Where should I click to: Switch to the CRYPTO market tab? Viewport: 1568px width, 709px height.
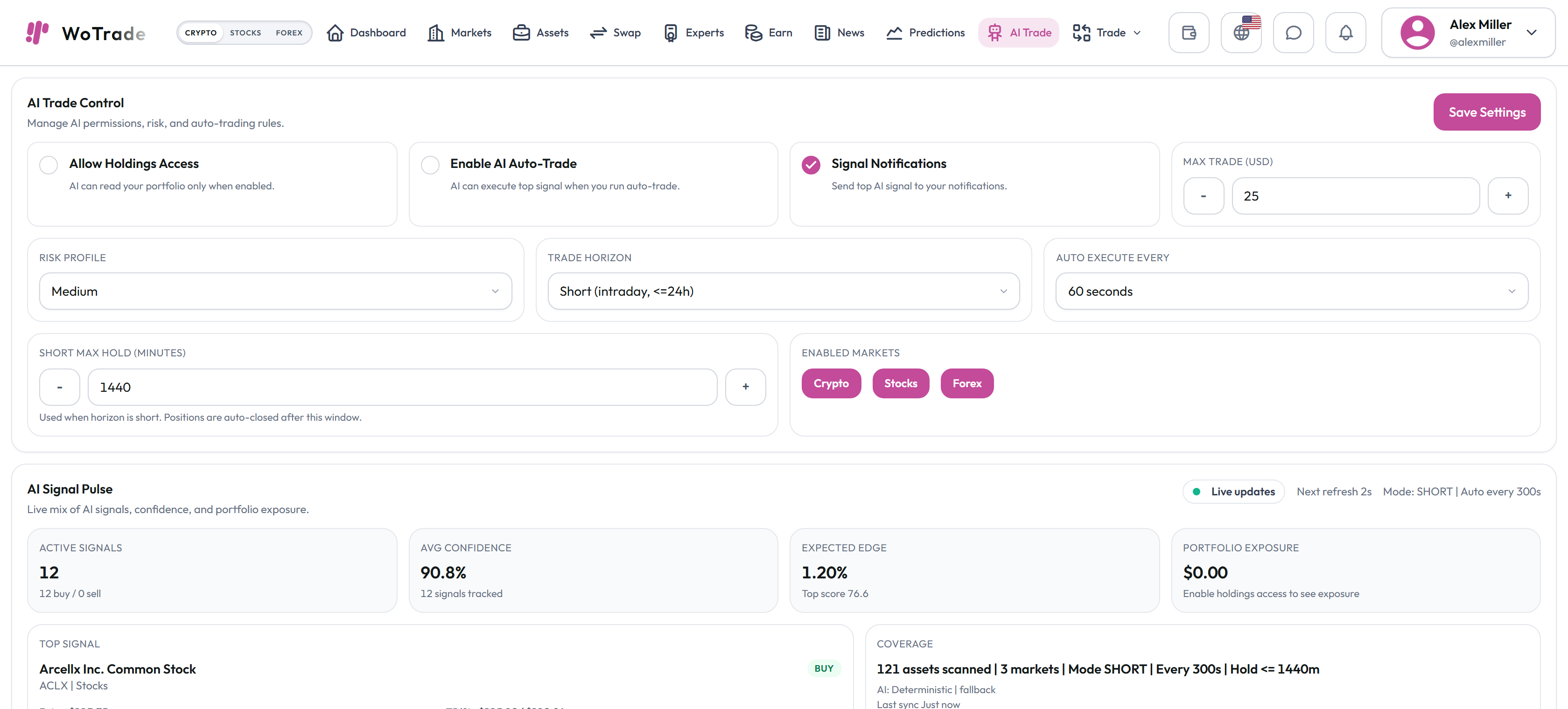[201, 33]
